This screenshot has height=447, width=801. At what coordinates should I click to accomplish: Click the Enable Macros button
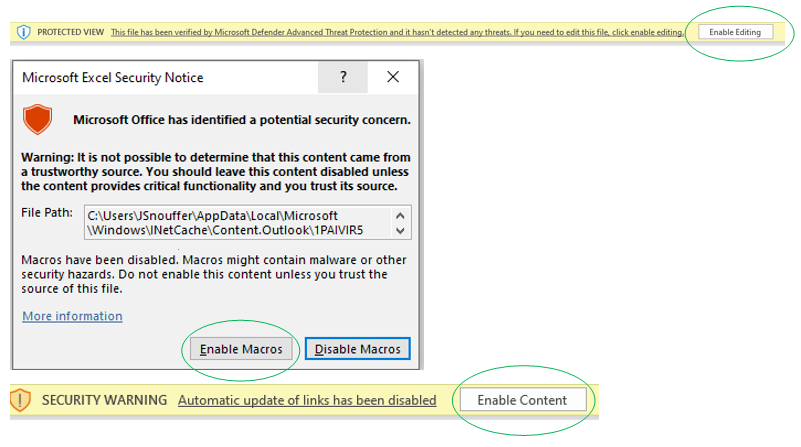(241, 349)
